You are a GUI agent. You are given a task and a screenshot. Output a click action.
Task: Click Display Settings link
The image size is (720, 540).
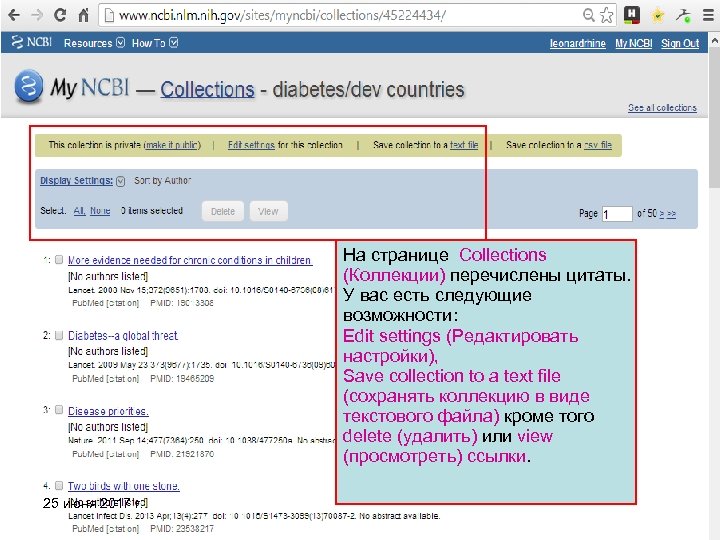[76, 180]
